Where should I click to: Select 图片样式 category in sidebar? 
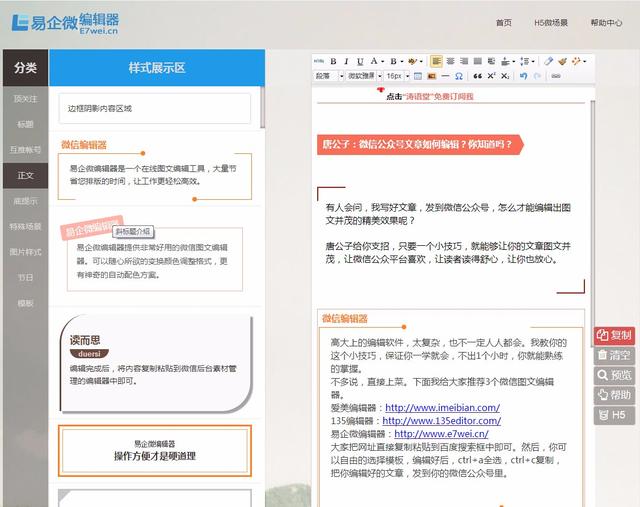pos(25,252)
